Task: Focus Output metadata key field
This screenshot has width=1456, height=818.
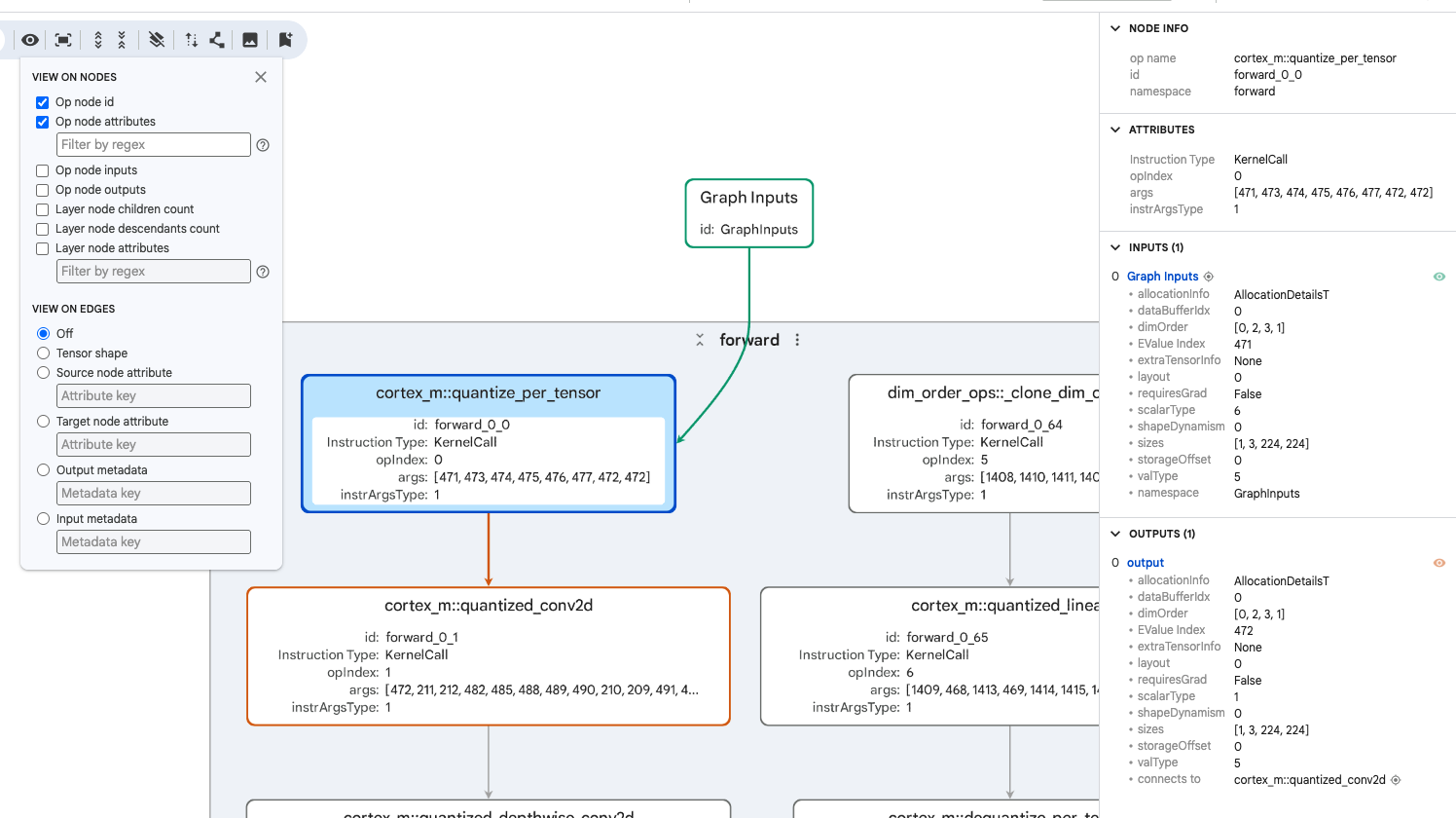Action: 154,494
